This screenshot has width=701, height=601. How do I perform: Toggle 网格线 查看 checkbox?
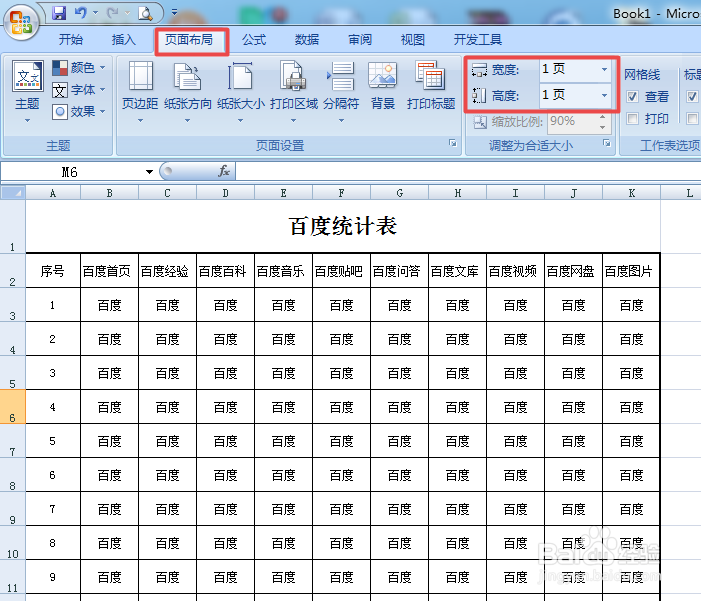tap(632, 96)
